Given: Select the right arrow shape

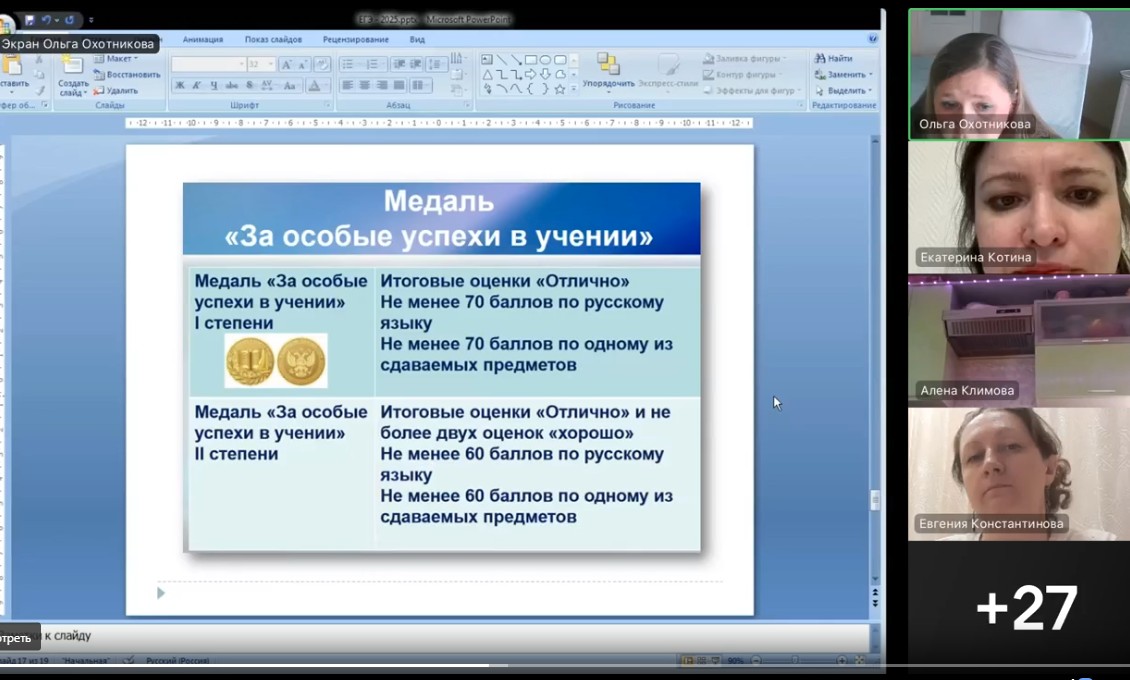Looking at the screenshot, I should [x=531, y=74].
